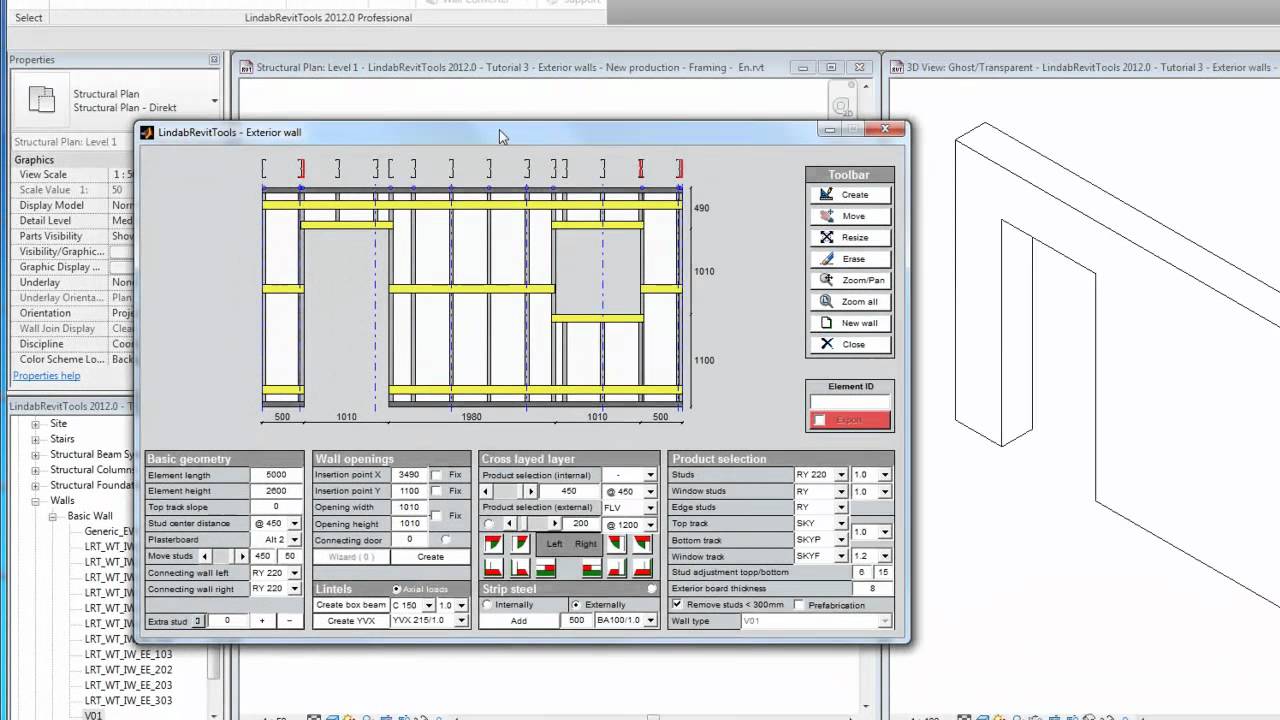Close the Properties panel with its X
1280x720 pixels.
tap(214, 60)
